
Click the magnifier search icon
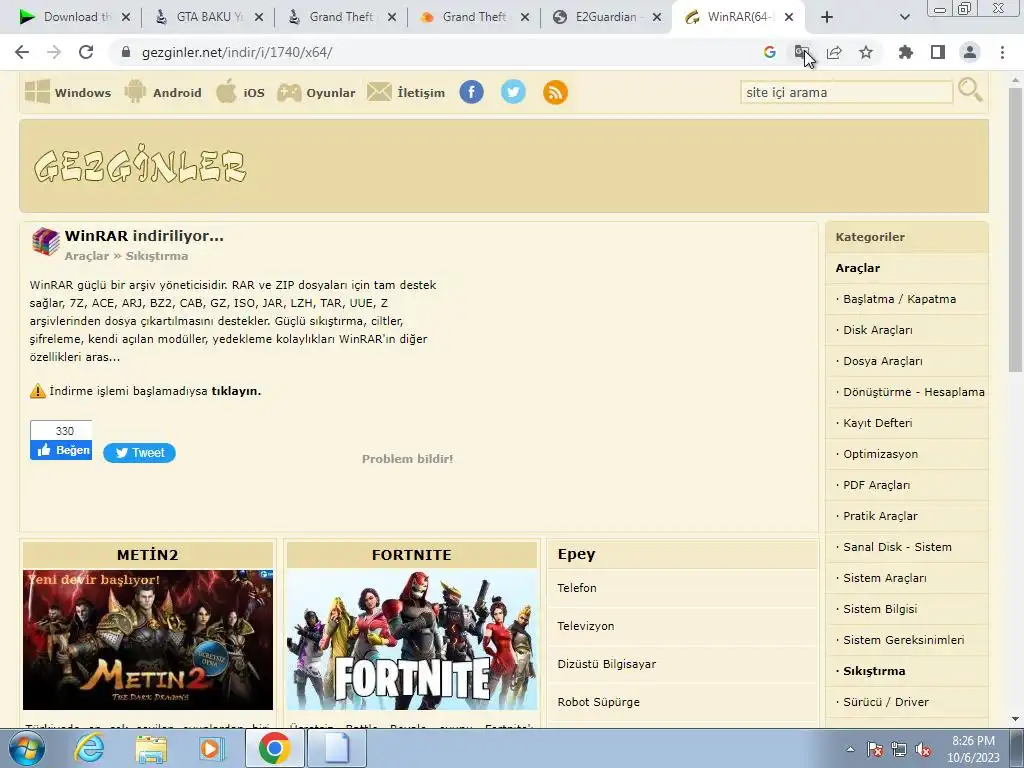(x=970, y=90)
